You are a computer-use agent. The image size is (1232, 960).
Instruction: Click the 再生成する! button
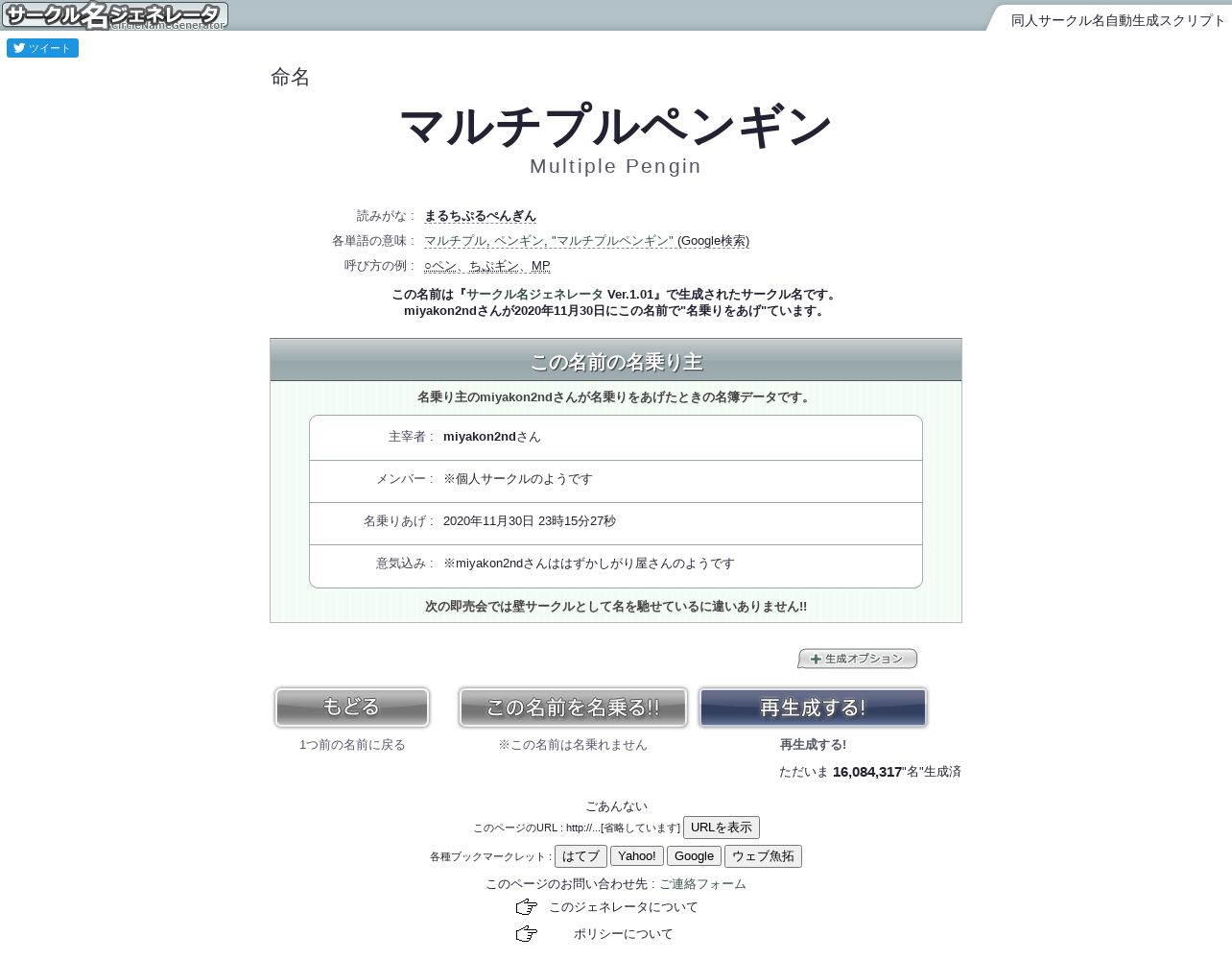[x=813, y=708]
